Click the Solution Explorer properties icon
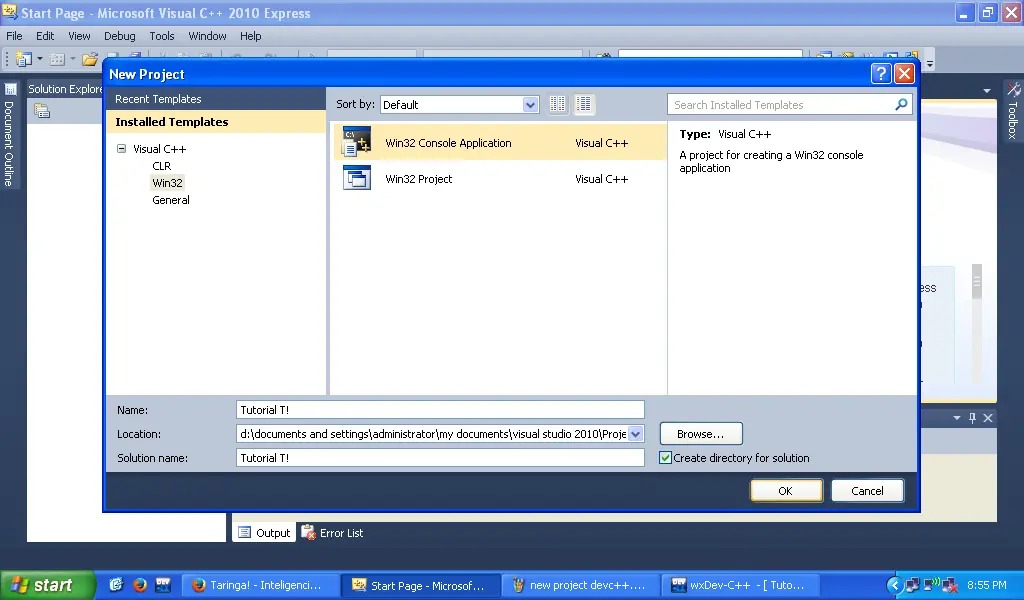Screen dimensions: 1024x600 (x=42, y=111)
